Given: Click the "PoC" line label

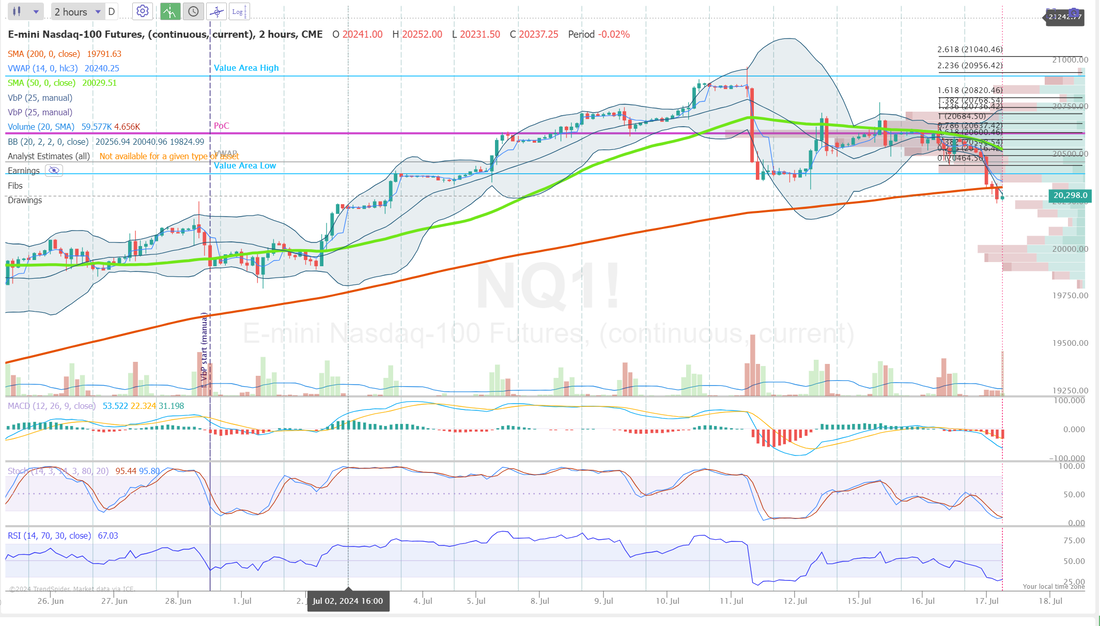Looking at the screenshot, I should (x=222, y=126).
